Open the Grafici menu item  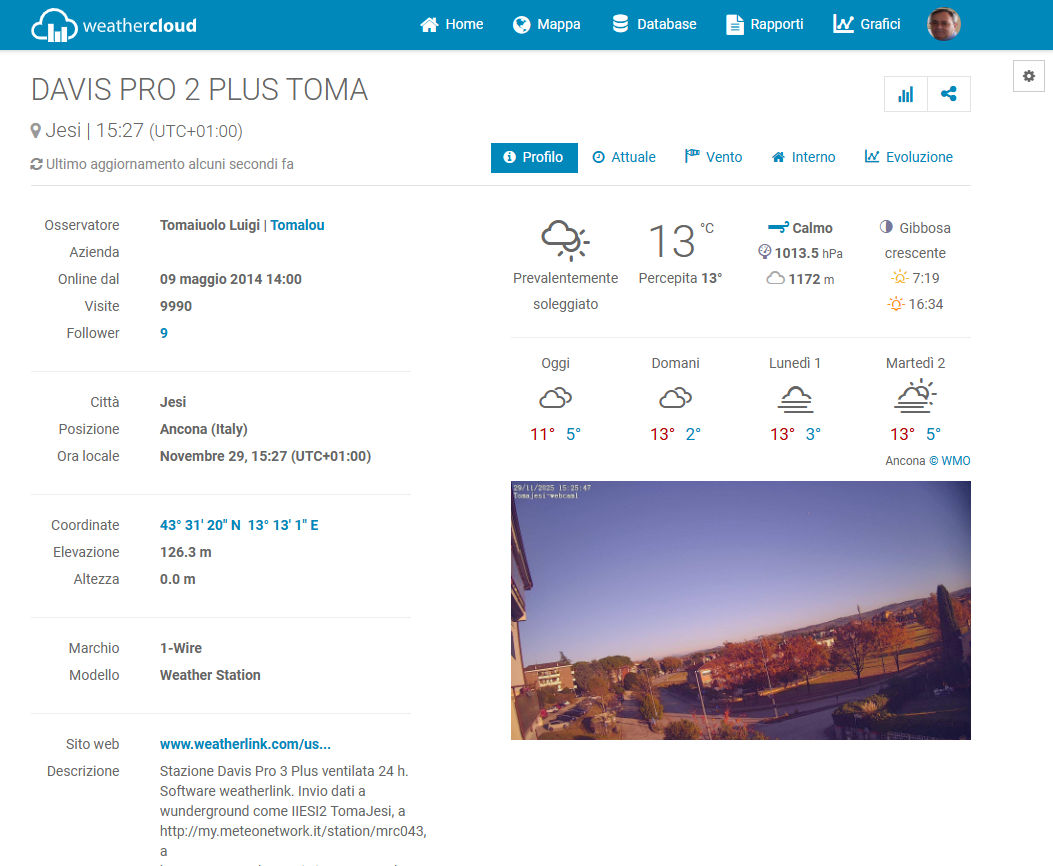click(x=867, y=24)
